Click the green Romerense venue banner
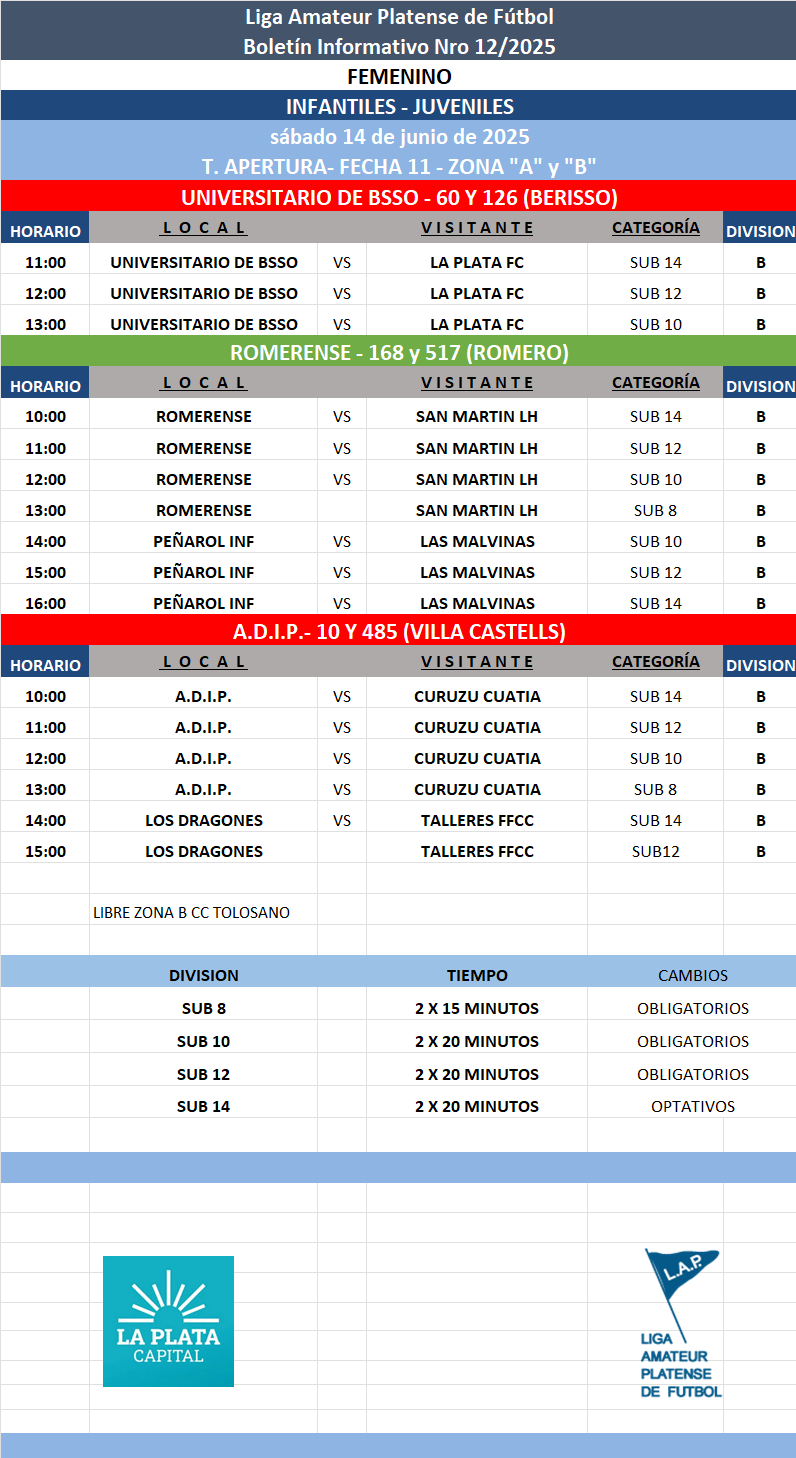This screenshot has width=796, height=1458. click(399, 352)
